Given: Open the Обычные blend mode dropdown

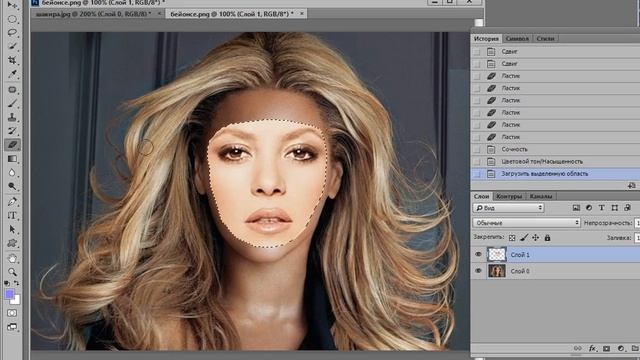Looking at the screenshot, I should pyautogui.click(x=527, y=223).
